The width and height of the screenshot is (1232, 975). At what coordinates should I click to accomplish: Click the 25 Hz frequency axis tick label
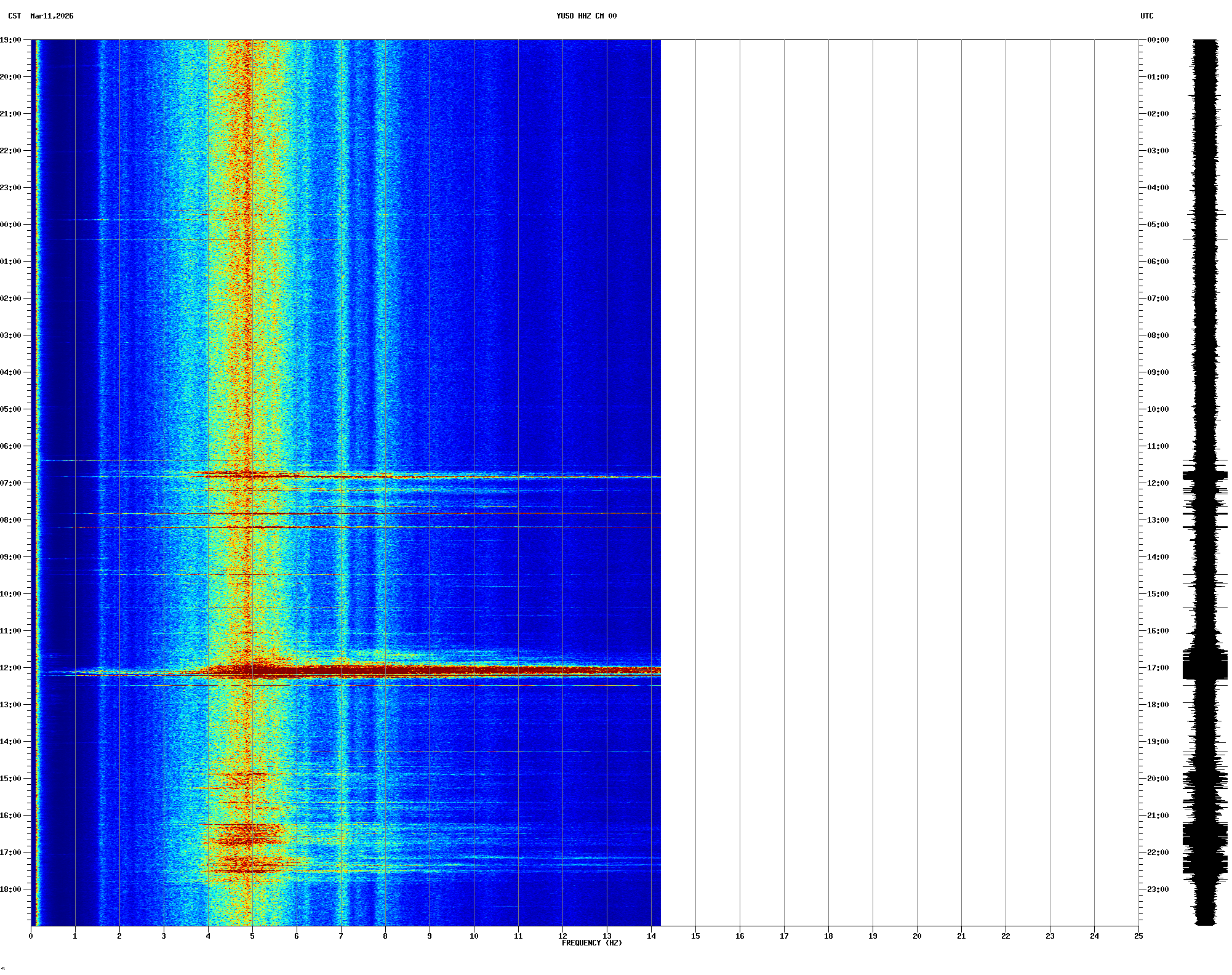1138,936
